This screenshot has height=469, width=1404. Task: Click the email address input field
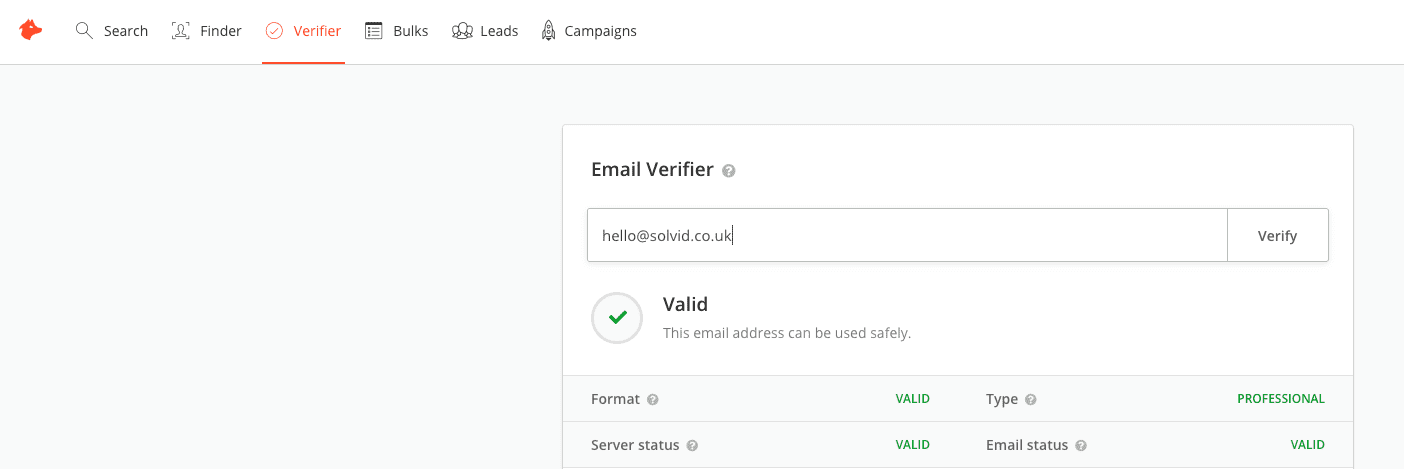pos(906,236)
